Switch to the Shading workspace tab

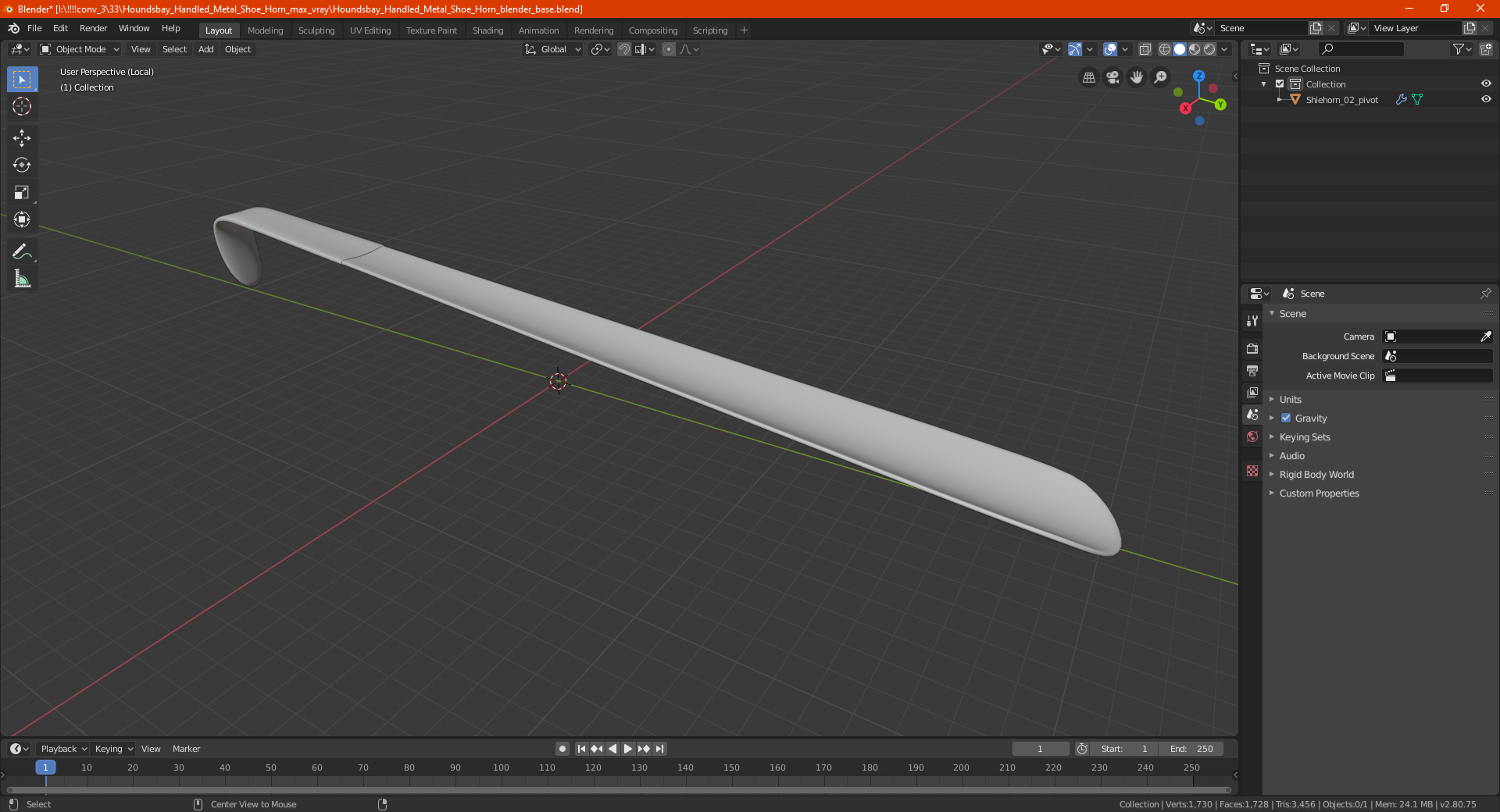point(487,30)
